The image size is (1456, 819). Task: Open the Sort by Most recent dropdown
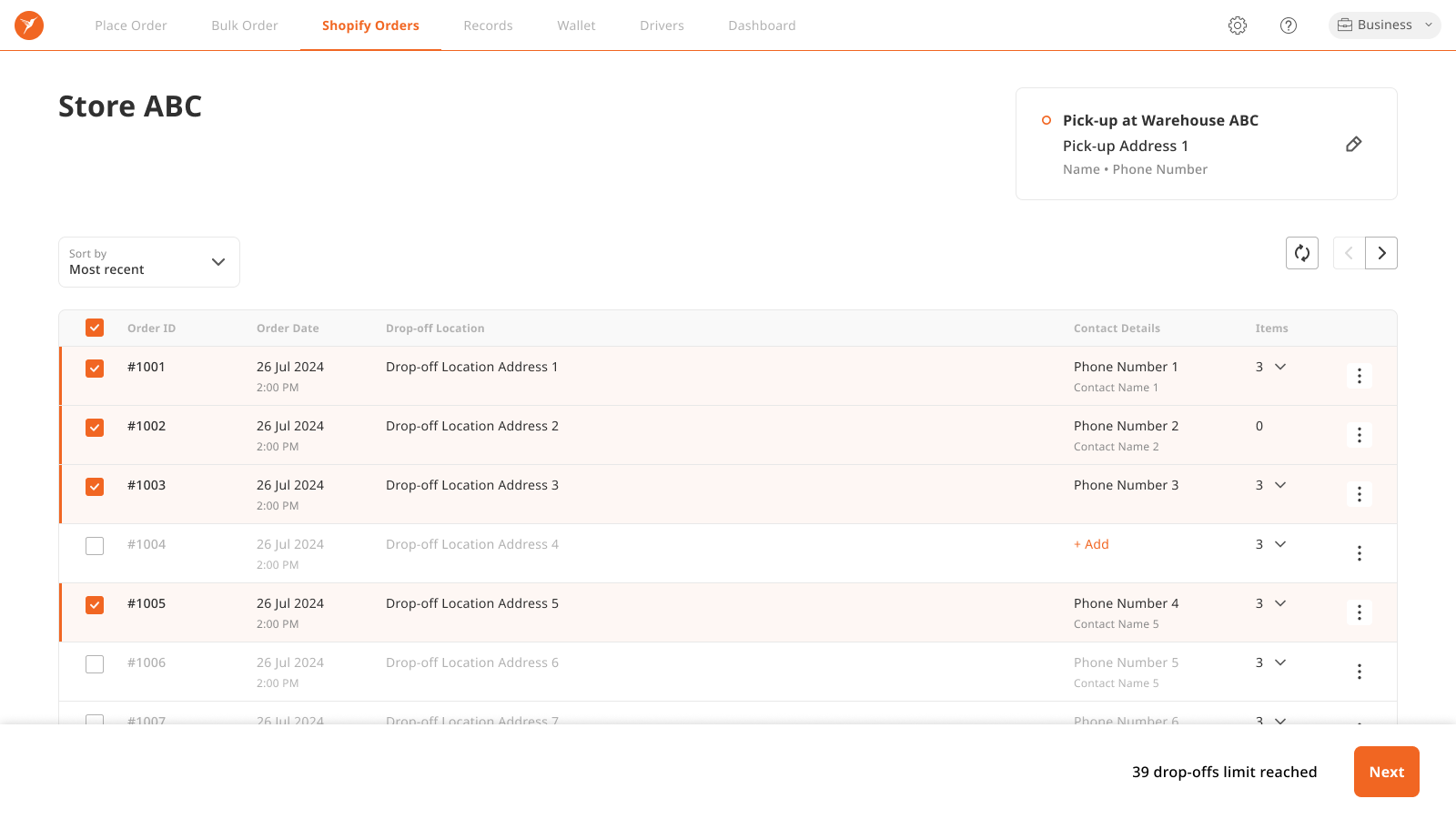(x=148, y=261)
